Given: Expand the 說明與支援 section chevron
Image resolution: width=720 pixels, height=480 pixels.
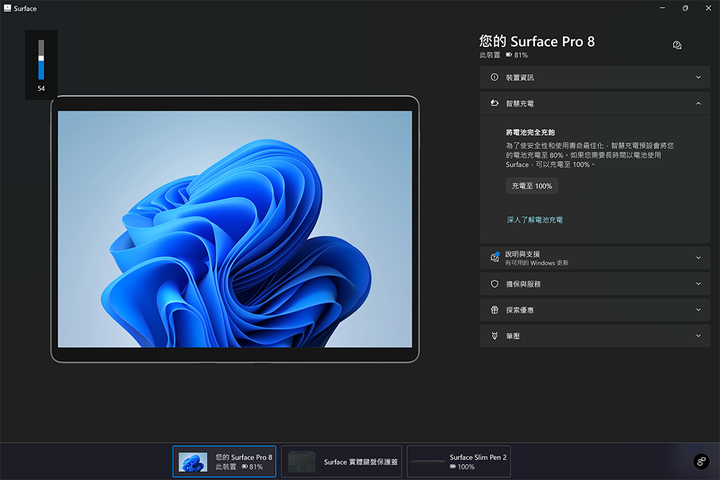Looking at the screenshot, I should [698, 257].
